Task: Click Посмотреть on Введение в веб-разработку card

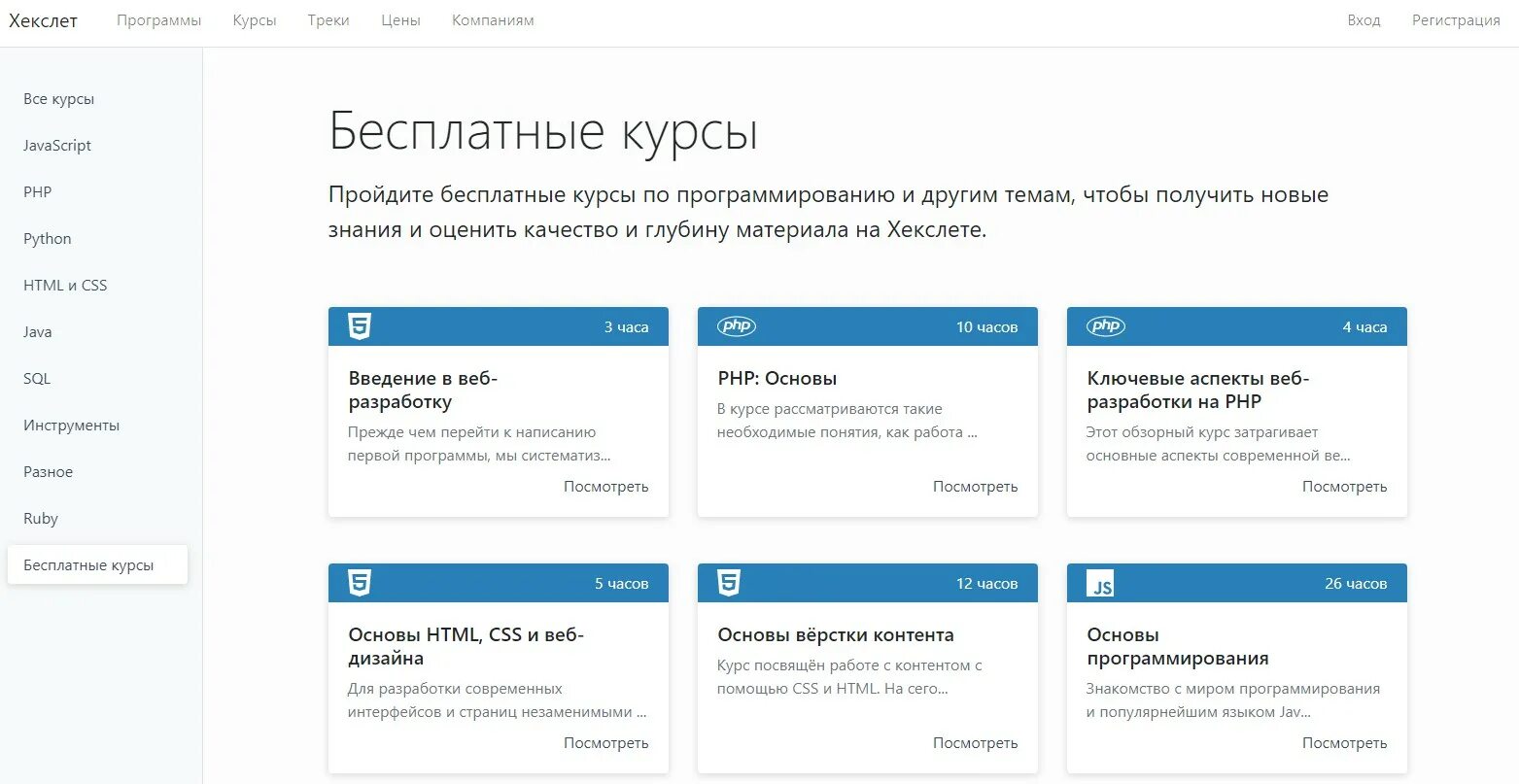Action: coord(606,487)
